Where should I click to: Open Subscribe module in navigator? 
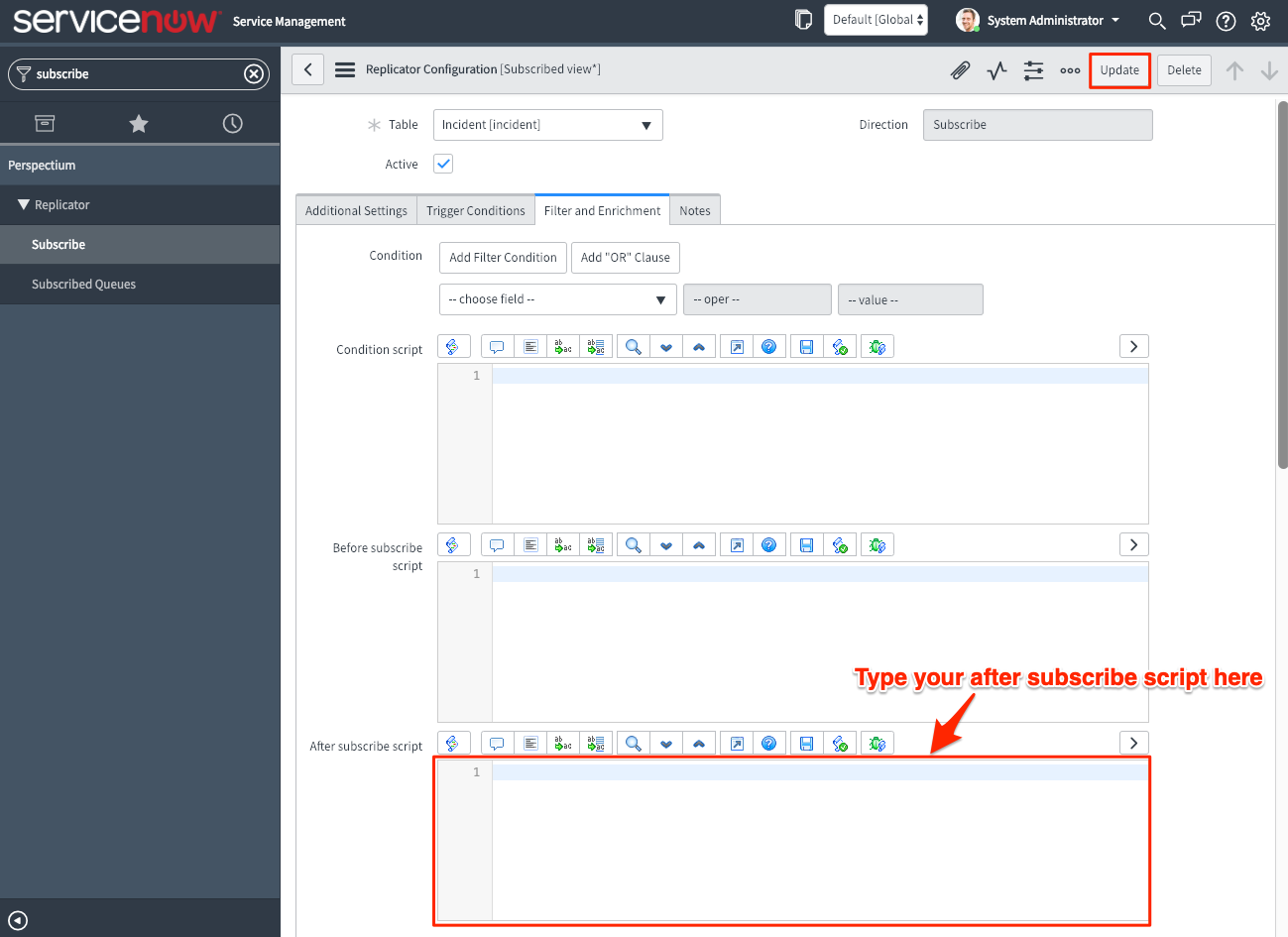pos(140,245)
